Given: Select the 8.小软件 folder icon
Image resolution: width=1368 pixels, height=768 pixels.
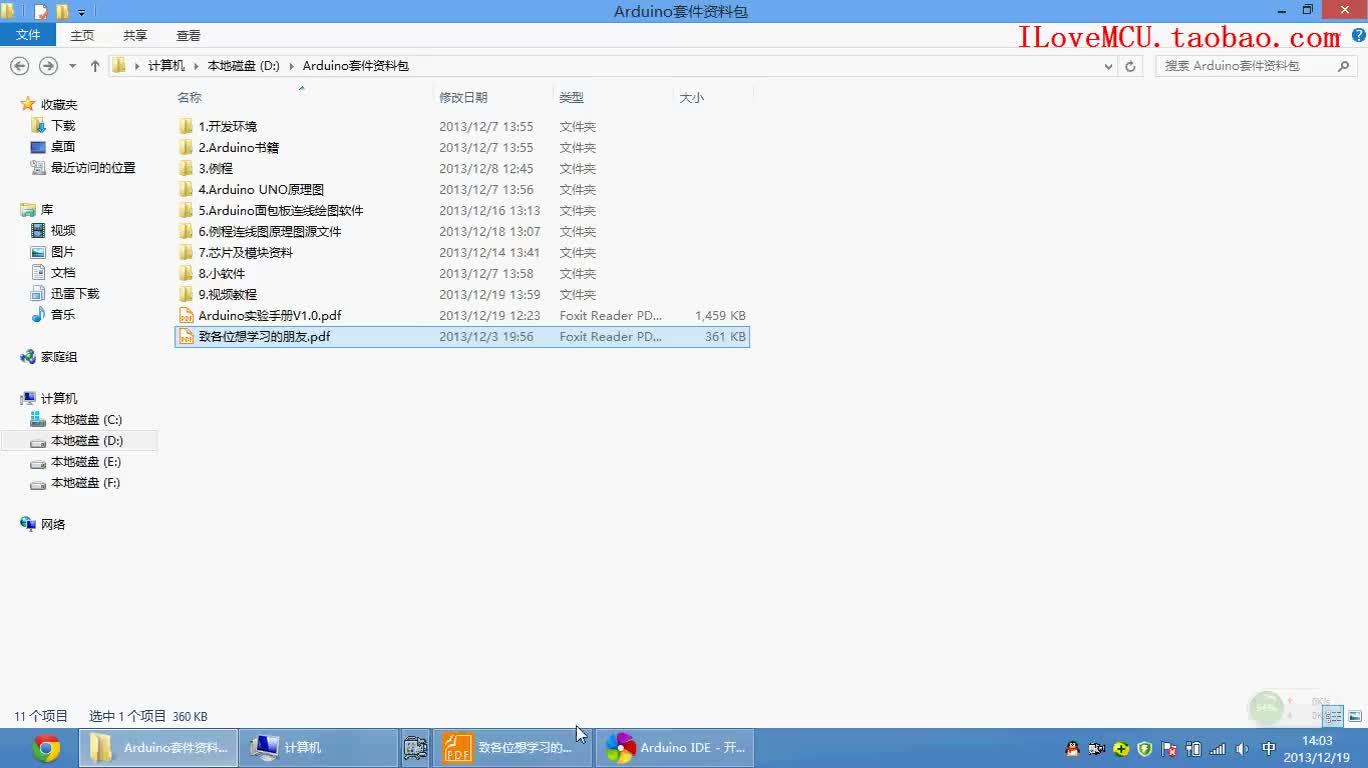Looking at the screenshot, I should pyautogui.click(x=186, y=273).
